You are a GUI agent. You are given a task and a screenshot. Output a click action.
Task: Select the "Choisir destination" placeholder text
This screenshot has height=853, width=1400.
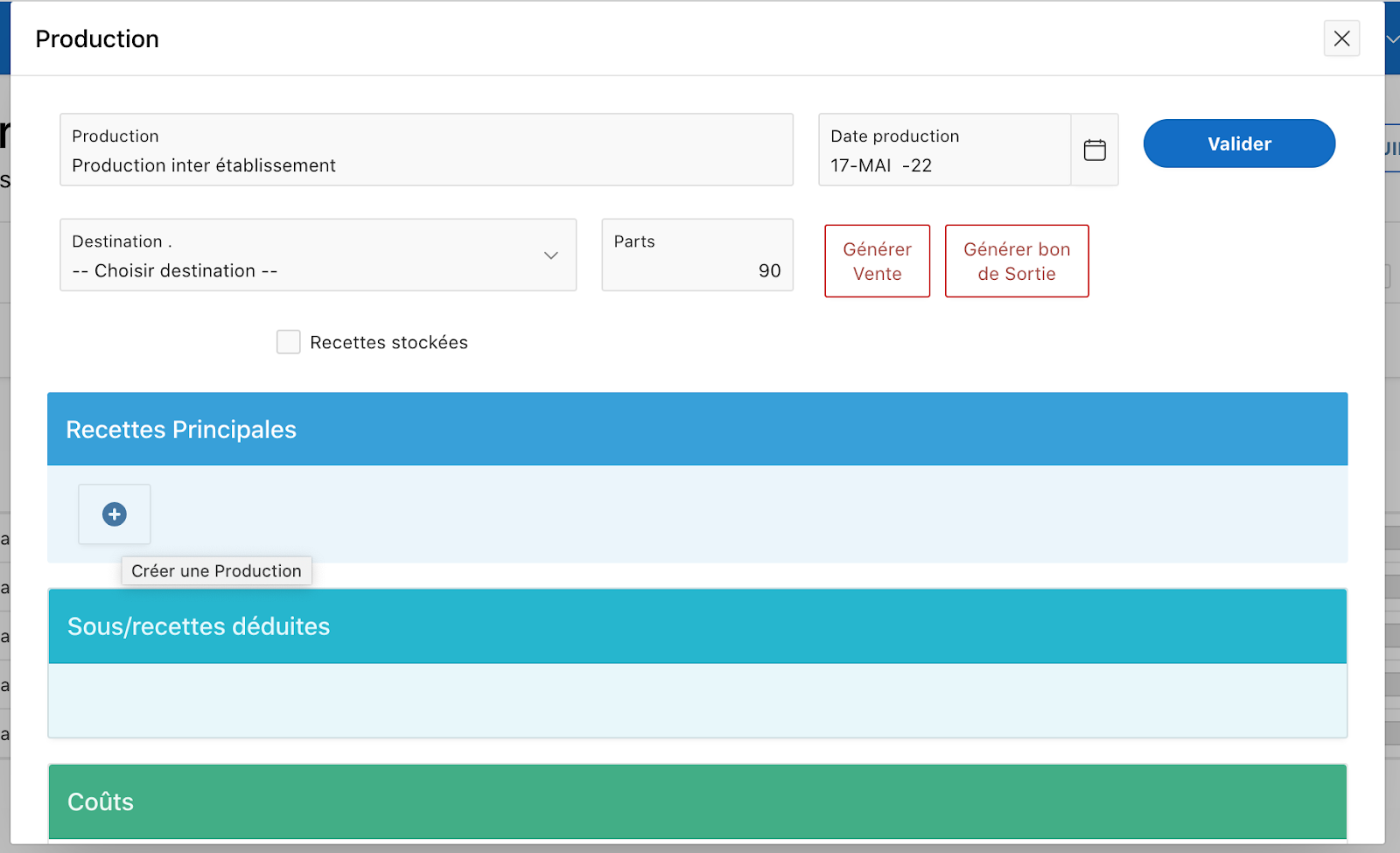[x=175, y=271]
